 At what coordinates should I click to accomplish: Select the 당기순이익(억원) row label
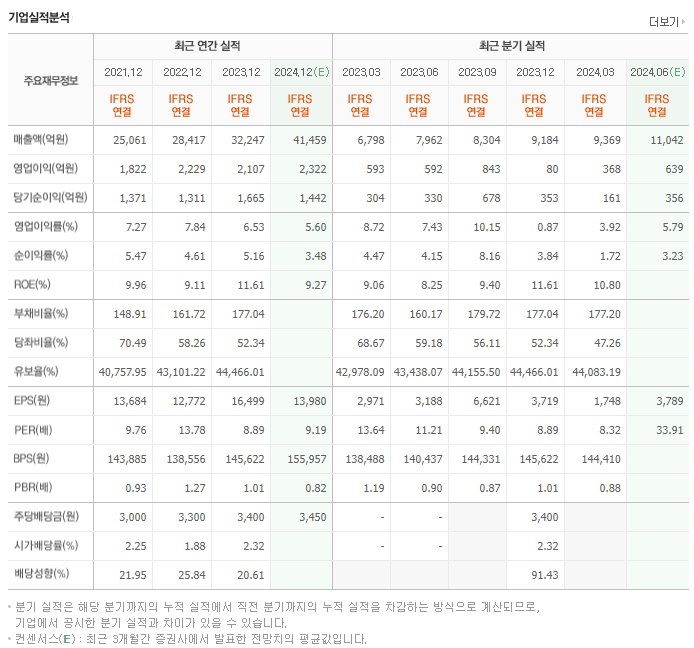50,197
